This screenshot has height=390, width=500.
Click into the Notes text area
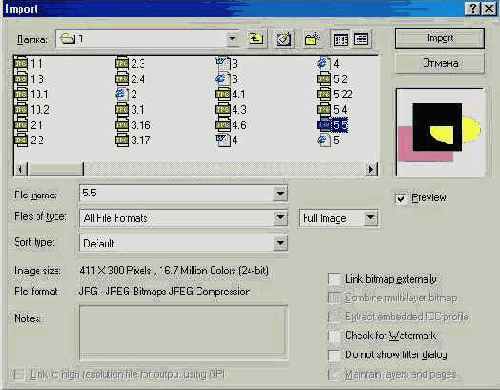183,332
